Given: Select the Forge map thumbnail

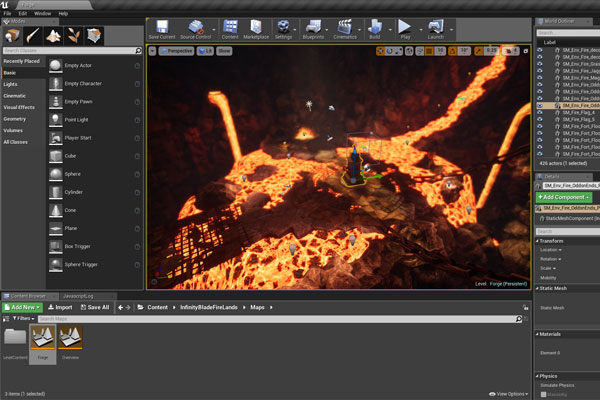Looking at the screenshot, I should coord(42,338).
